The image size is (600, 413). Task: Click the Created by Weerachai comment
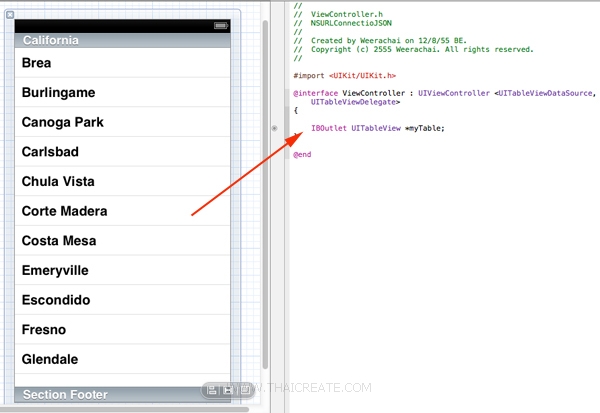click(x=380, y=41)
